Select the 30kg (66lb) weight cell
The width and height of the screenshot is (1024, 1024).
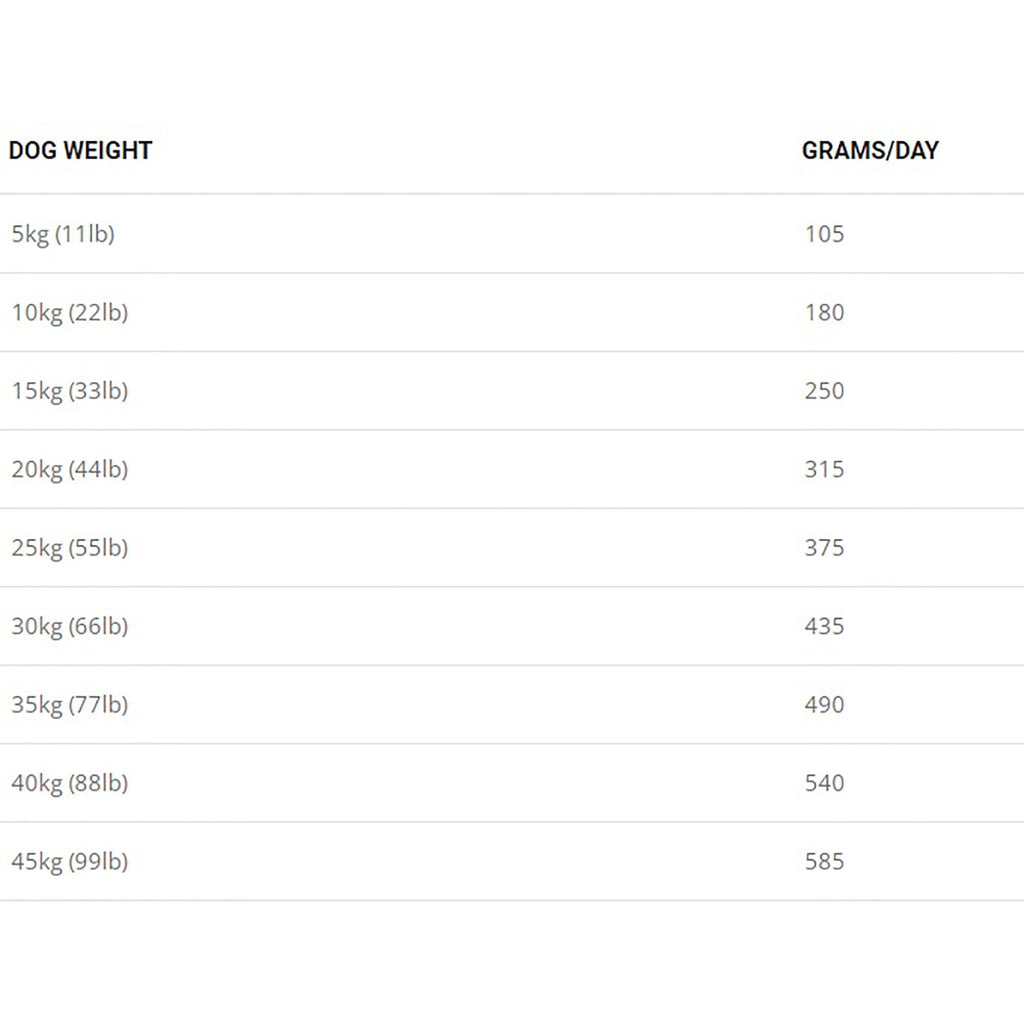[70, 626]
